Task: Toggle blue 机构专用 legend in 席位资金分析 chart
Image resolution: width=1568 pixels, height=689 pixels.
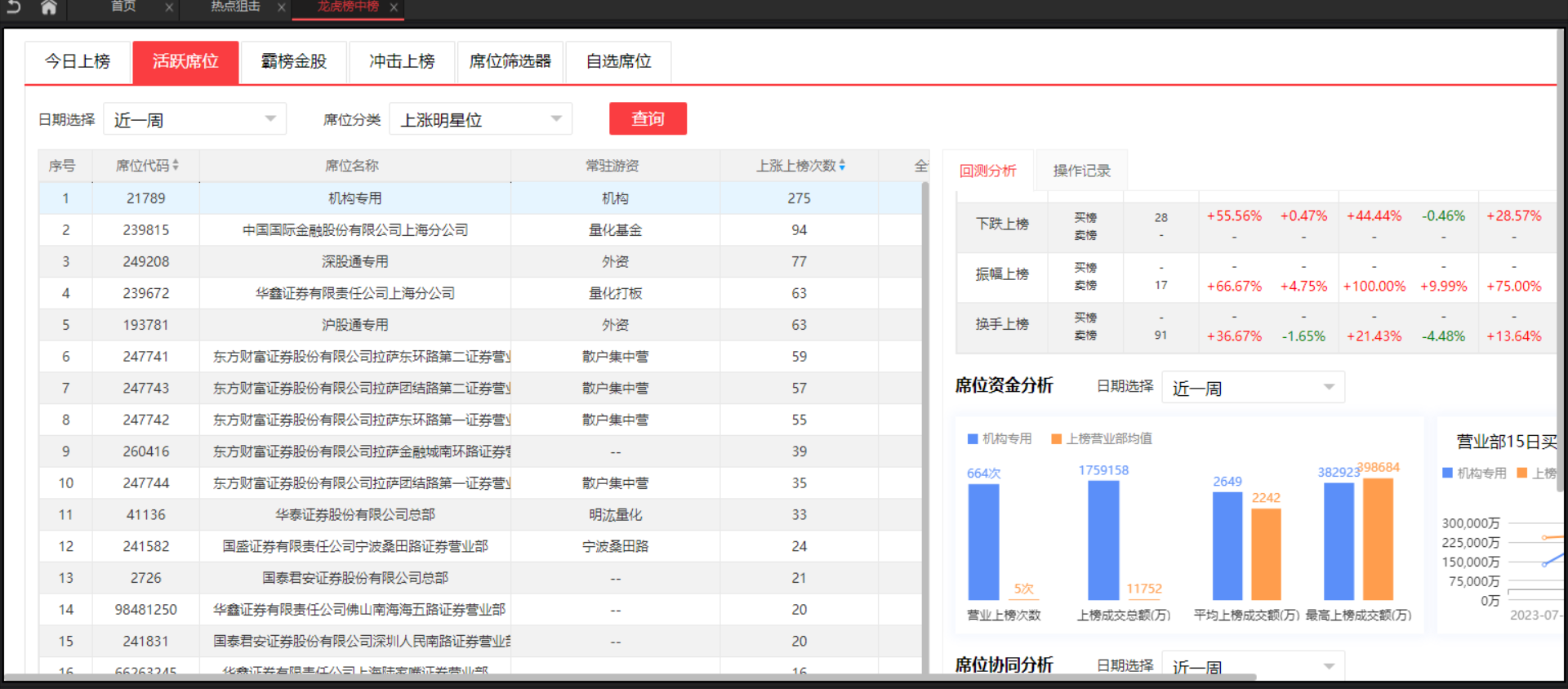Action: click(x=1000, y=438)
